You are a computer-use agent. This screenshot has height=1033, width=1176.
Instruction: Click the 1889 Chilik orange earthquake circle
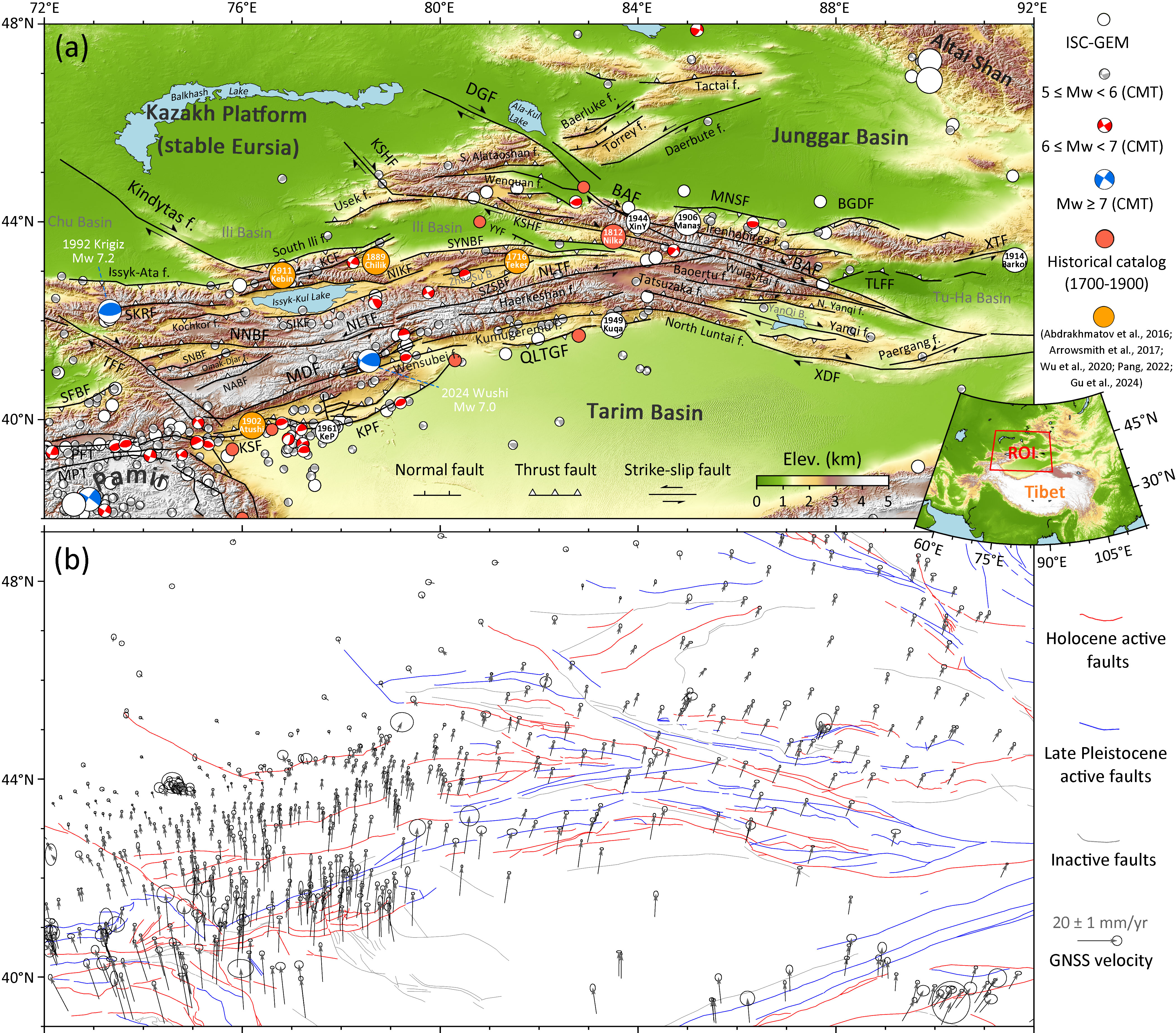tap(376, 261)
